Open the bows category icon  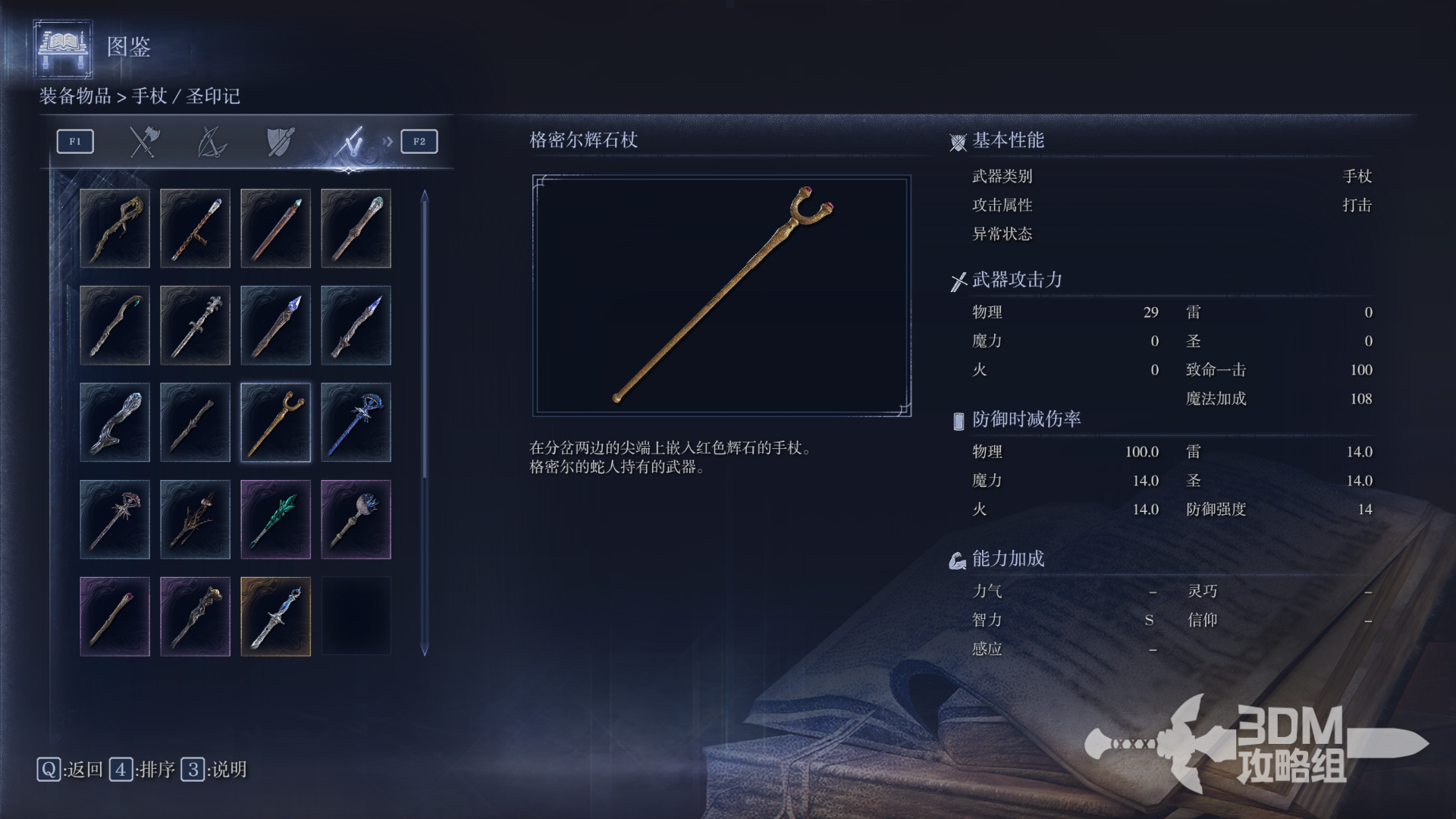click(212, 141)
